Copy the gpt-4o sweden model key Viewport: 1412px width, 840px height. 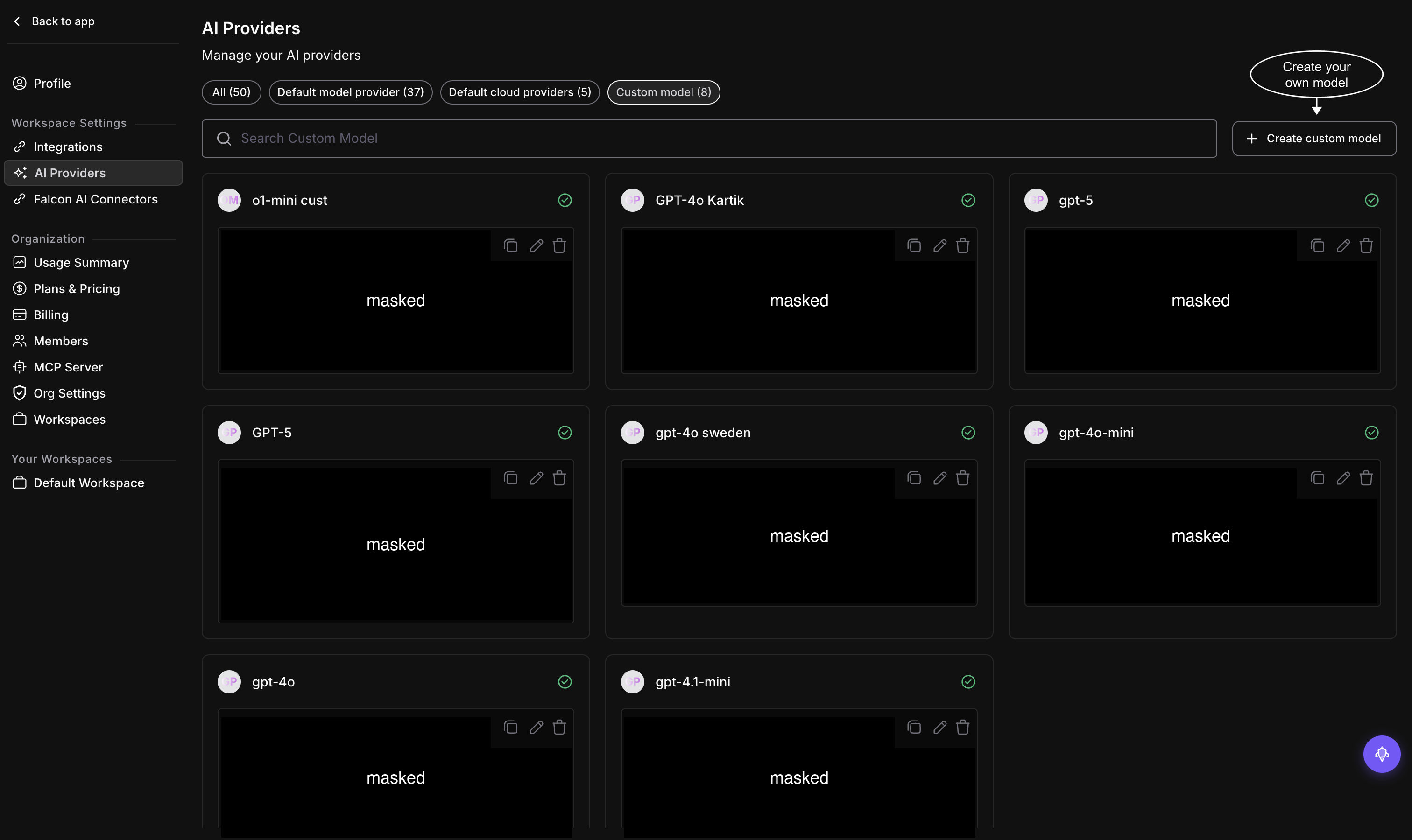(914, 478)
